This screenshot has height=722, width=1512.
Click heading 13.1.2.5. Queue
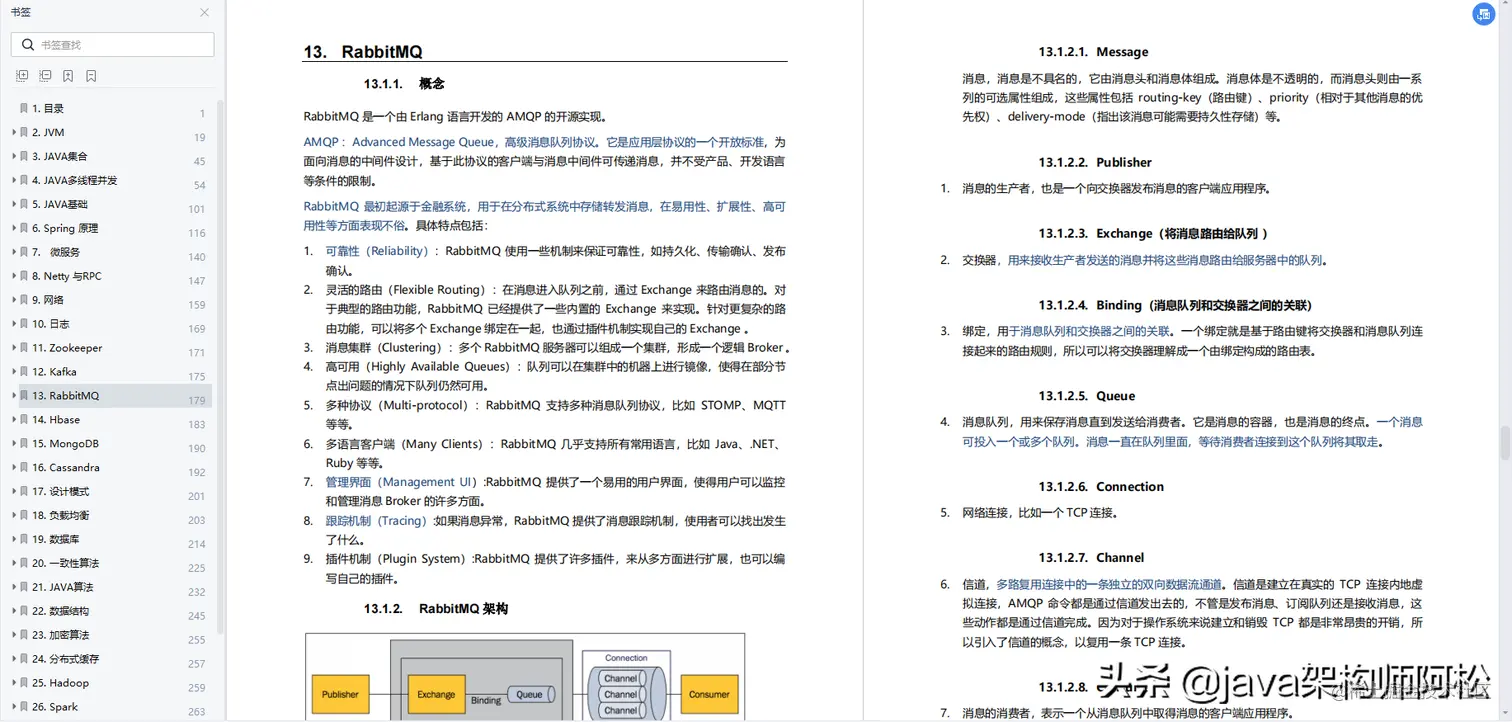pyautogui.click(x=1087, y=396)
